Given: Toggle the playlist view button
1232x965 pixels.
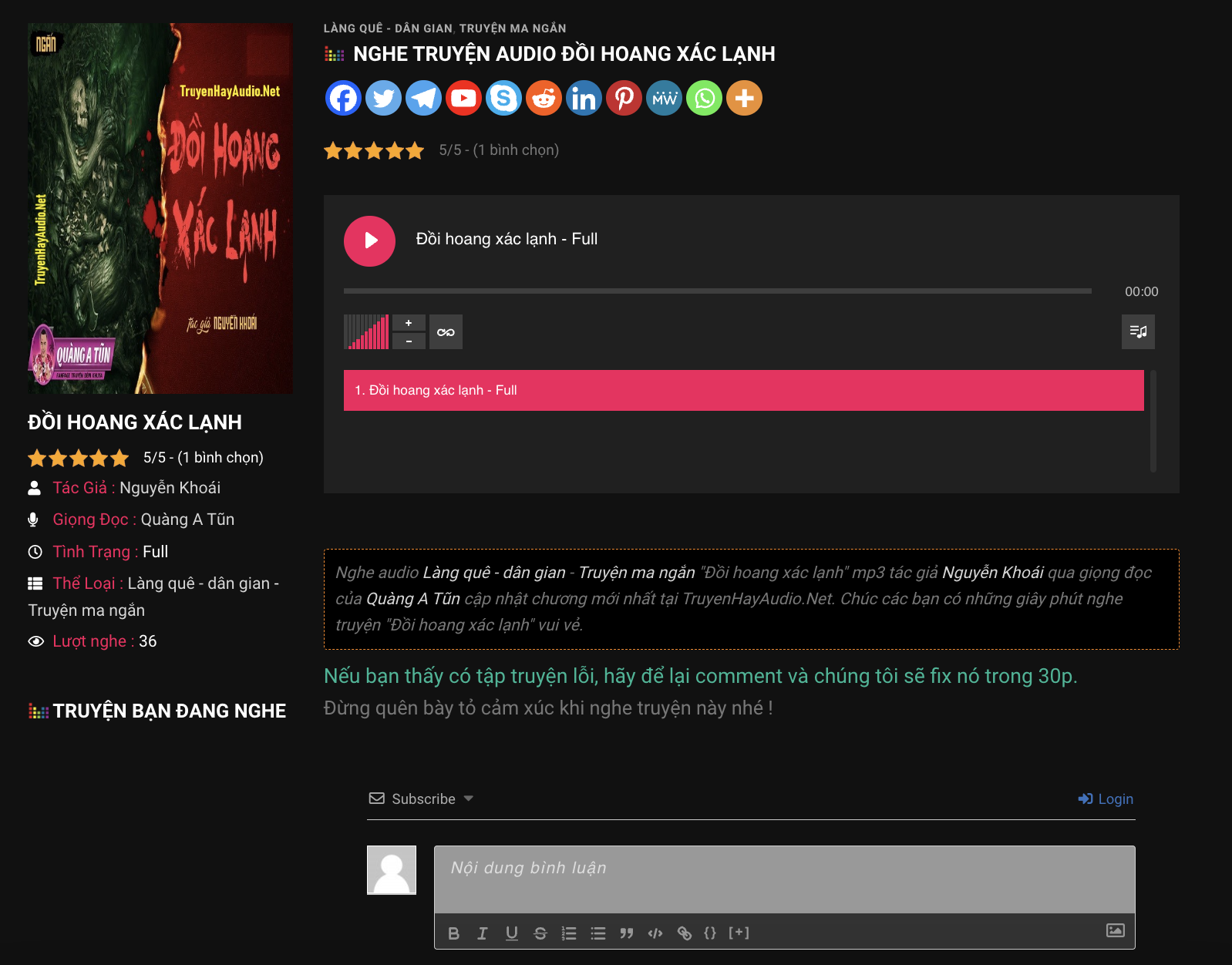Looking at the screenshot, I should (x=1138, y=332).
